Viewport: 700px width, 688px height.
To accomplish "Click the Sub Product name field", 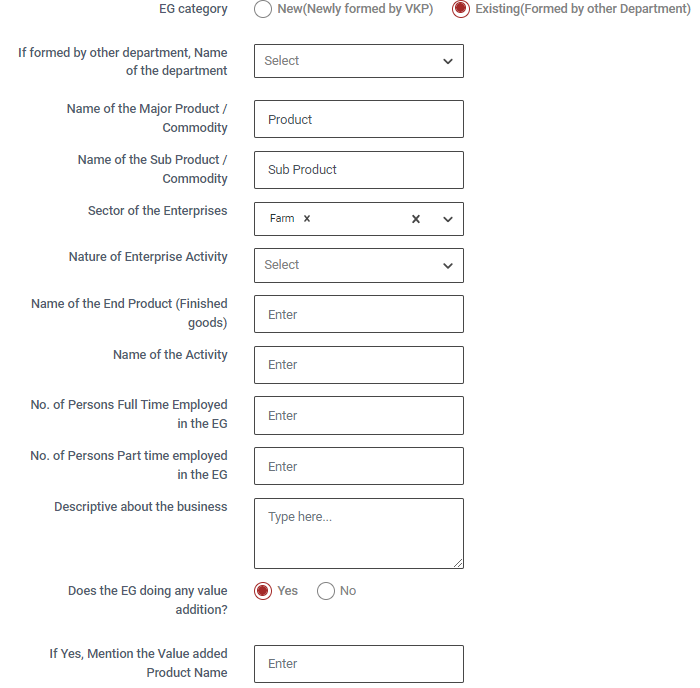I will coord(359,170).
